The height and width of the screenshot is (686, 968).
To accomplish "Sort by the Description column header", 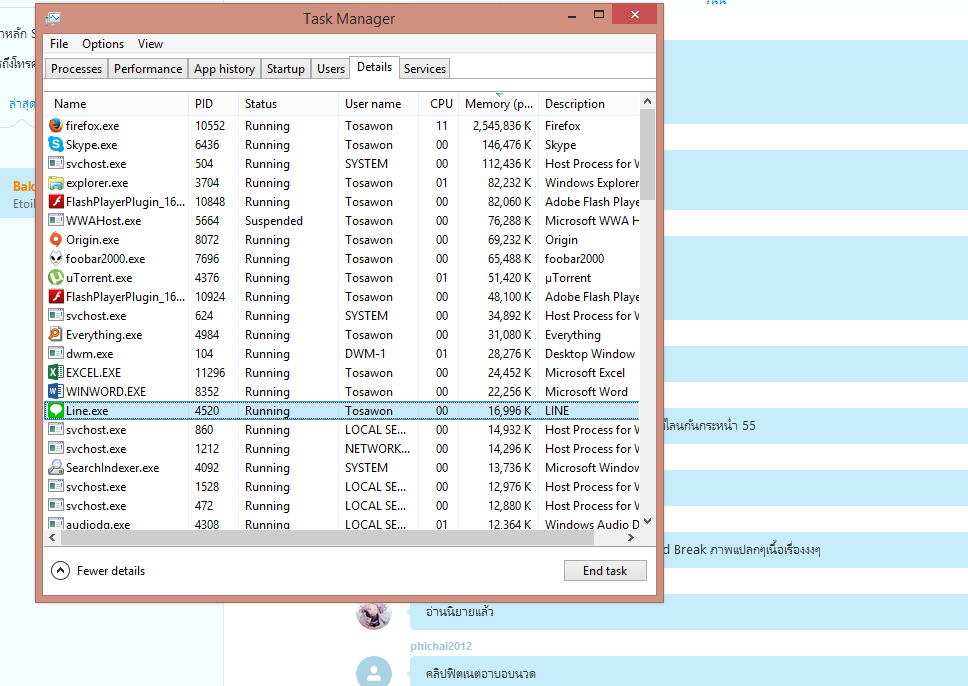I will tap(590, 104).
